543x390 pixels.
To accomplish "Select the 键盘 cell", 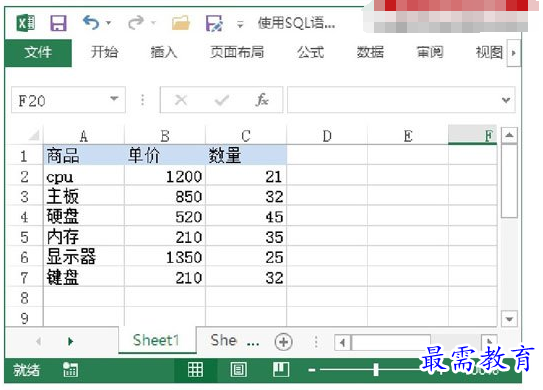I will click(x=84, y=277).
